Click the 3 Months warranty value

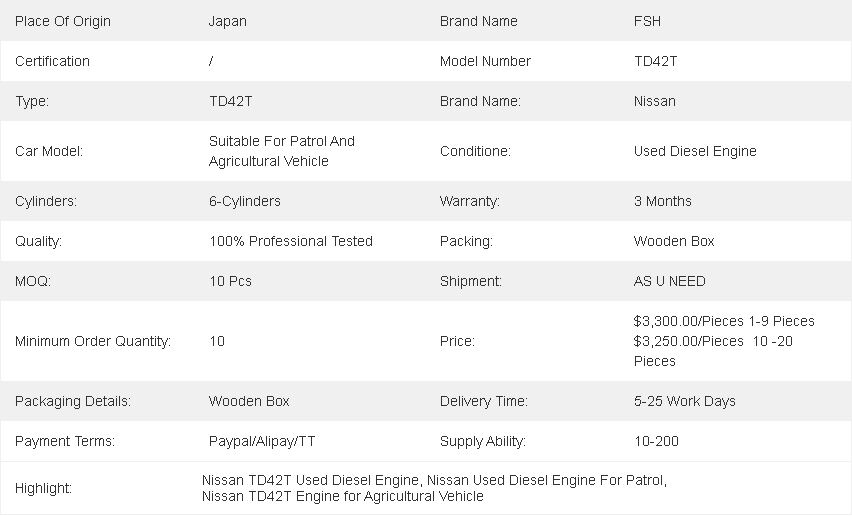[662, 202]
